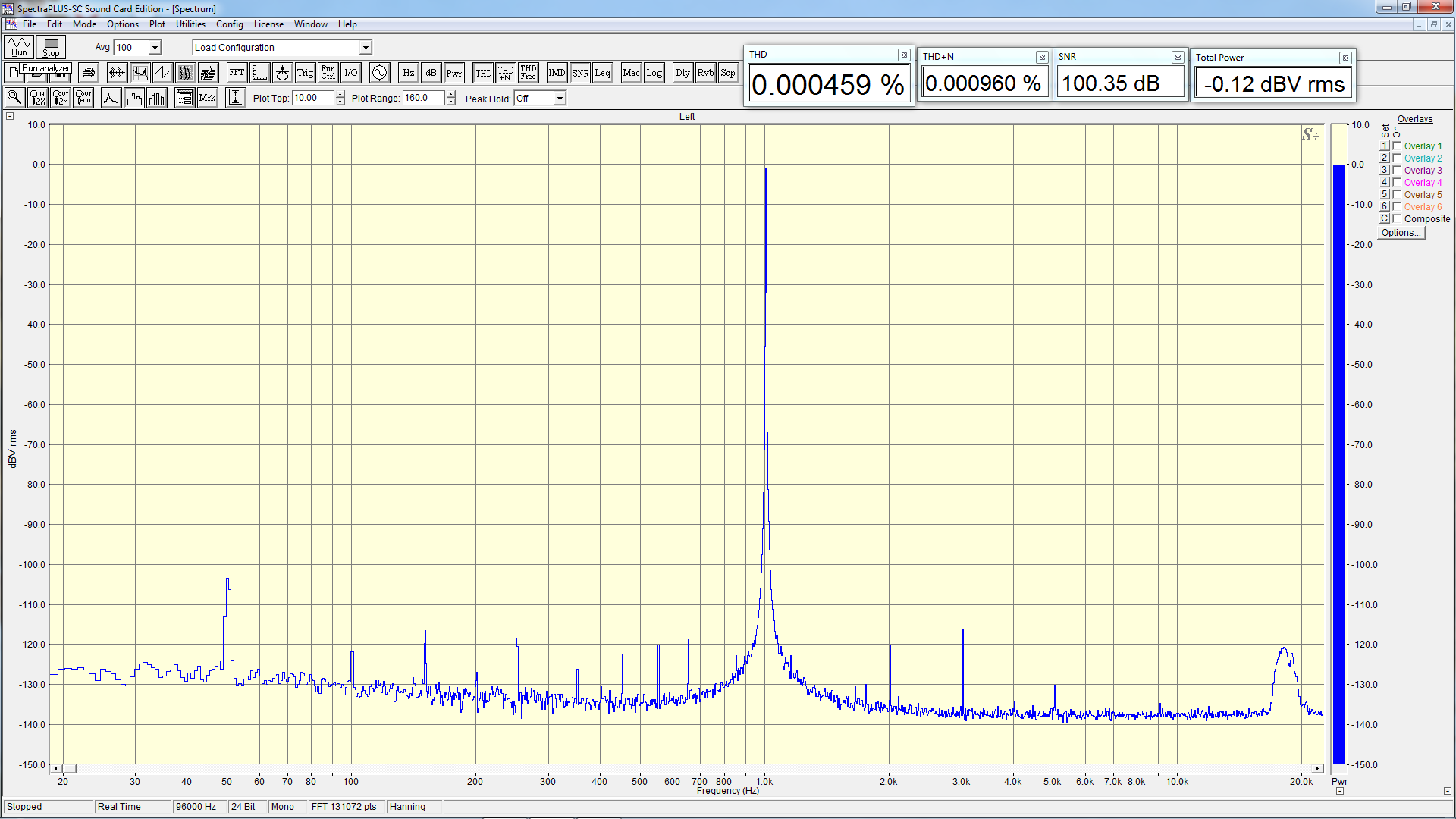Click the Mrk markers button
Image resolution: width=1456 pixels, height=819 pixels.
[x=207, y=98]
